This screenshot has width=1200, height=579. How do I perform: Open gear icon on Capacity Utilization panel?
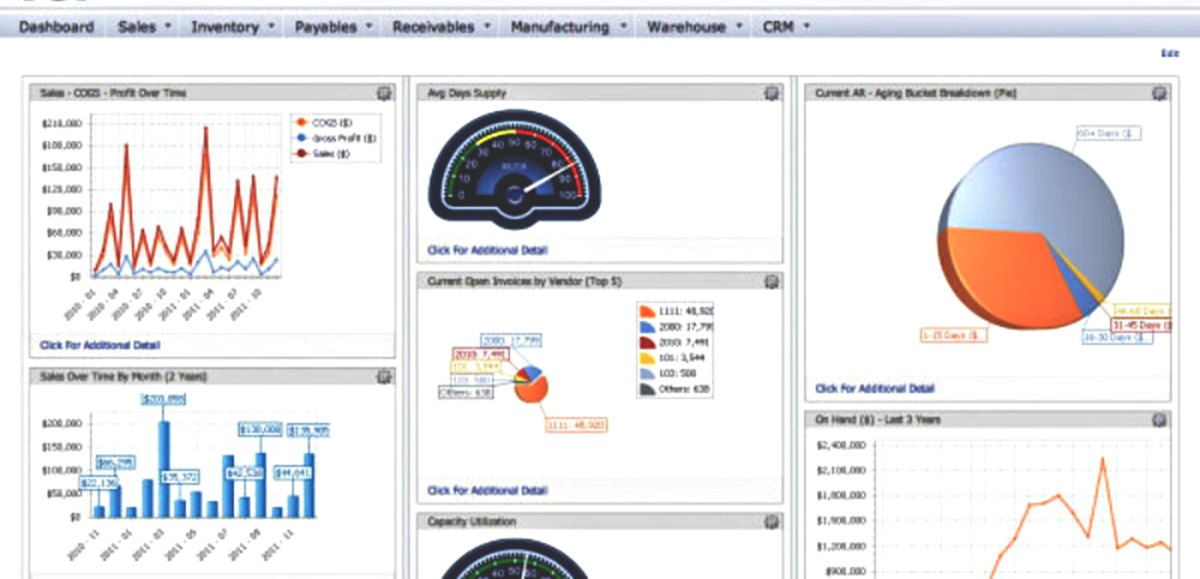click(x=770, y=521)
